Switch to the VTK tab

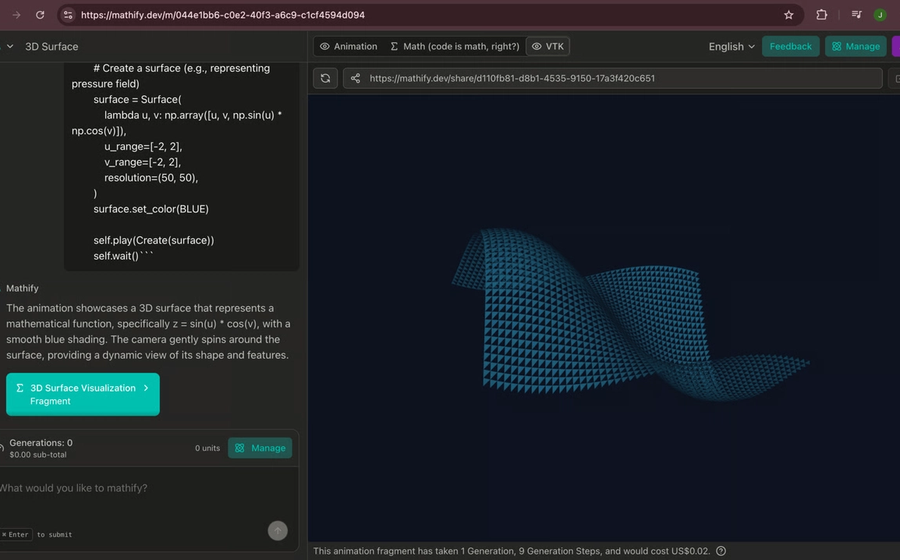click(x=548, y=46)
